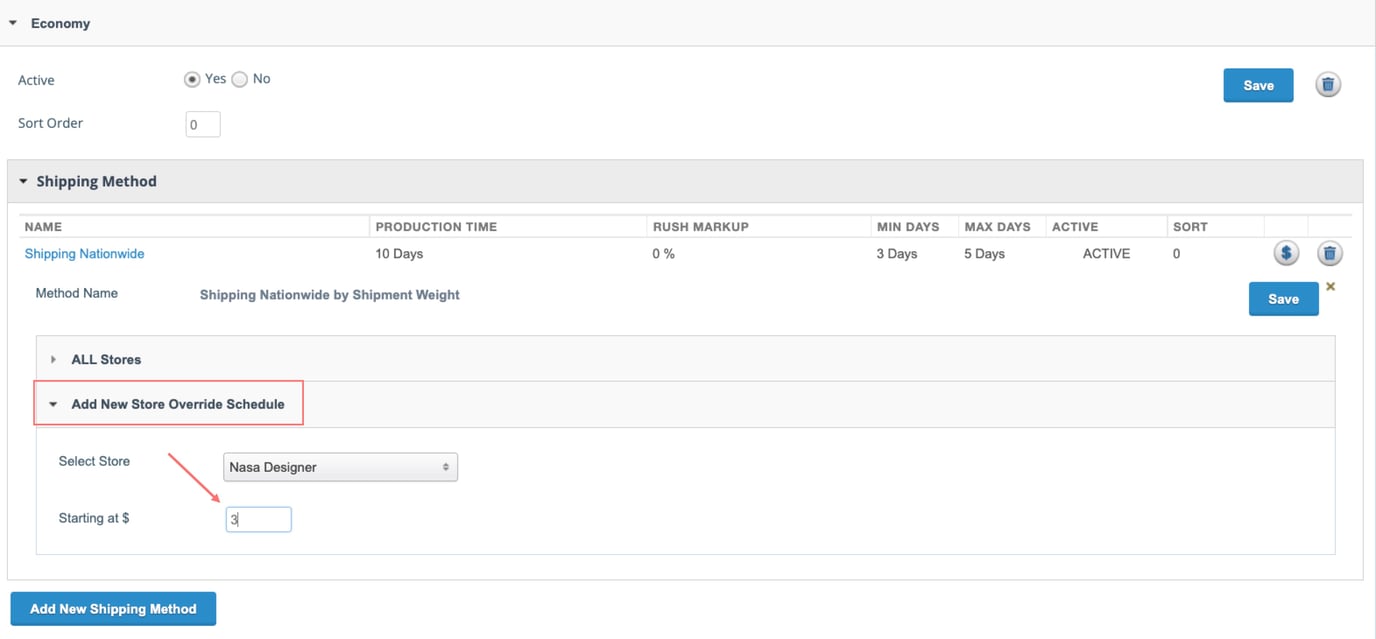Image resolution: width=1376 pixels, height=639 pixels.
Task: Select Yes for Active
Action: tap(192, 79)
